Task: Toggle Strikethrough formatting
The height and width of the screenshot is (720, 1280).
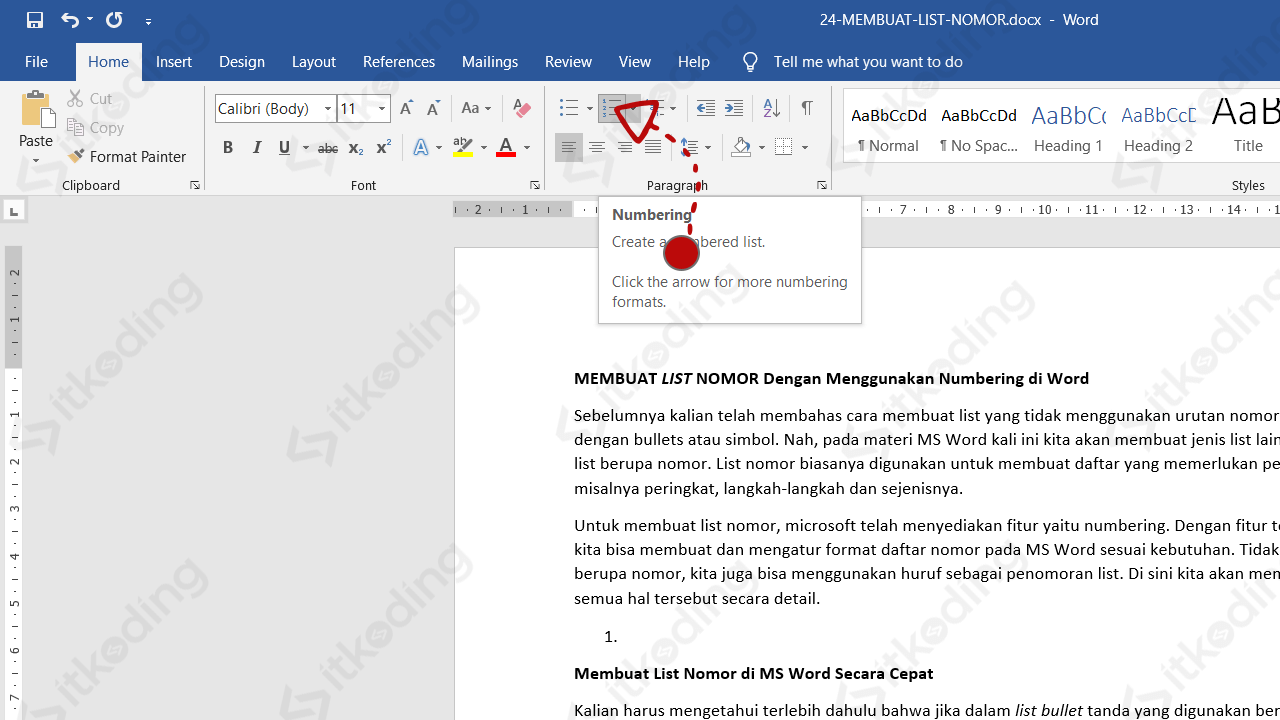Action: (327, 147)
